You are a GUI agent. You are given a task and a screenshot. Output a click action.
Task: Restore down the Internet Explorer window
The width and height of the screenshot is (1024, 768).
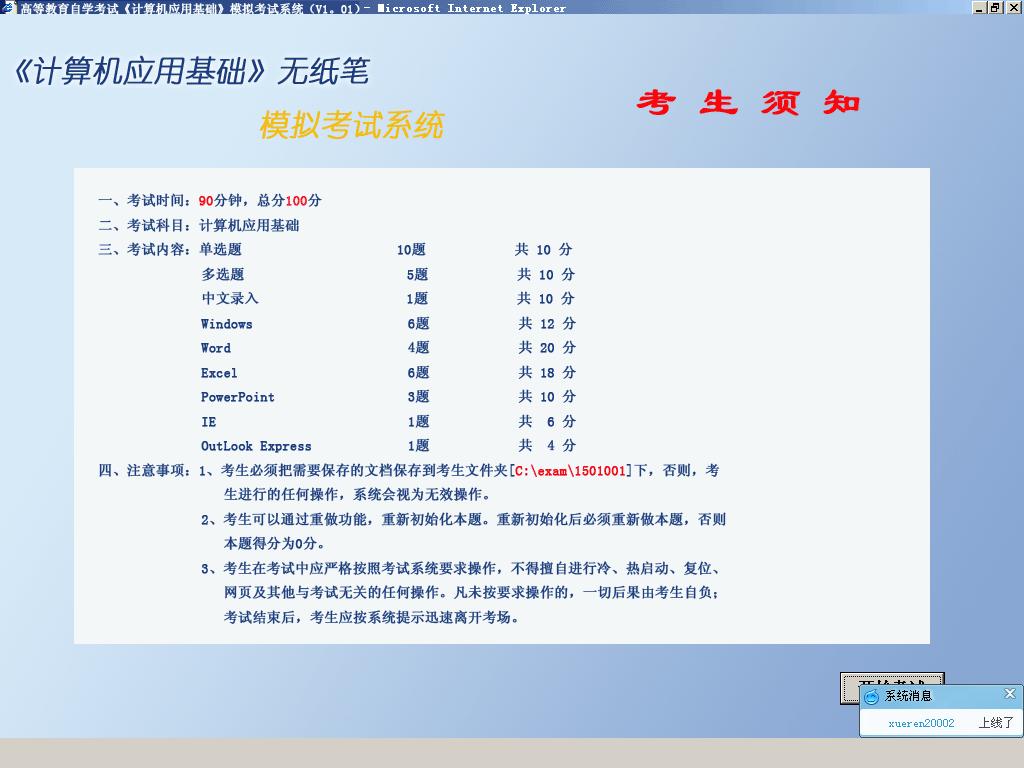pos(995,7)
